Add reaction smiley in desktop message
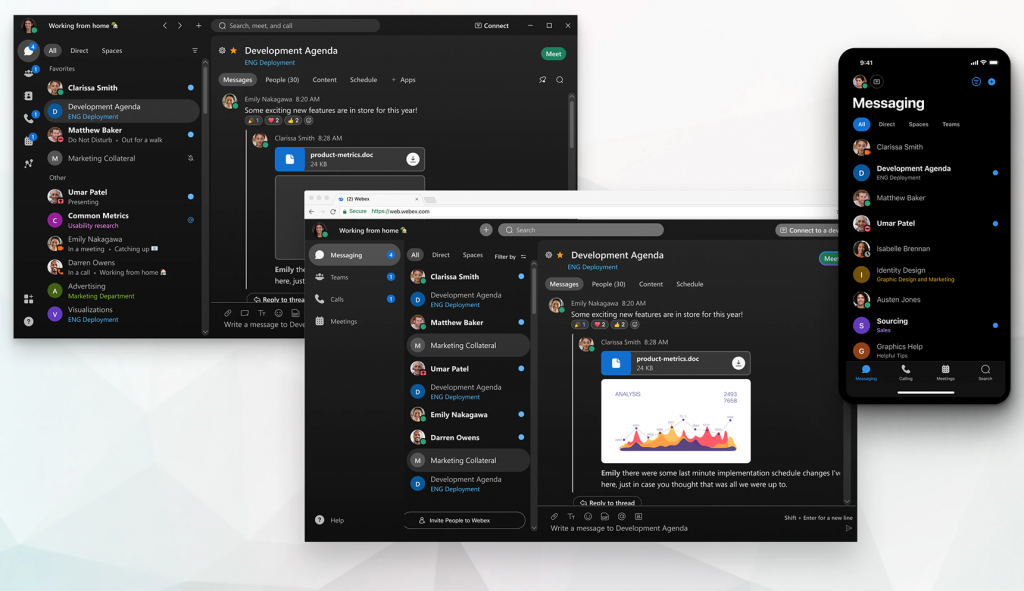 pyautogui.click(x=309, y=121)
